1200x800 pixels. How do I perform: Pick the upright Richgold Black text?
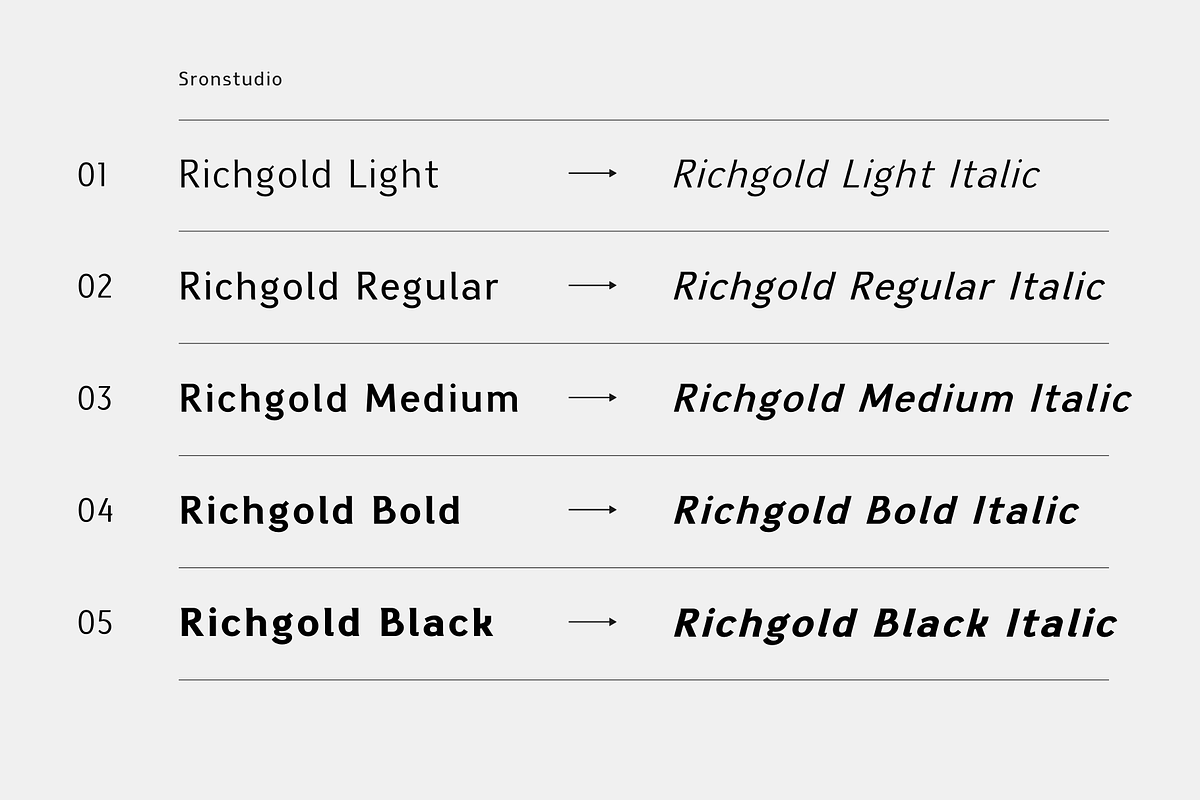[x=336, y=623]
